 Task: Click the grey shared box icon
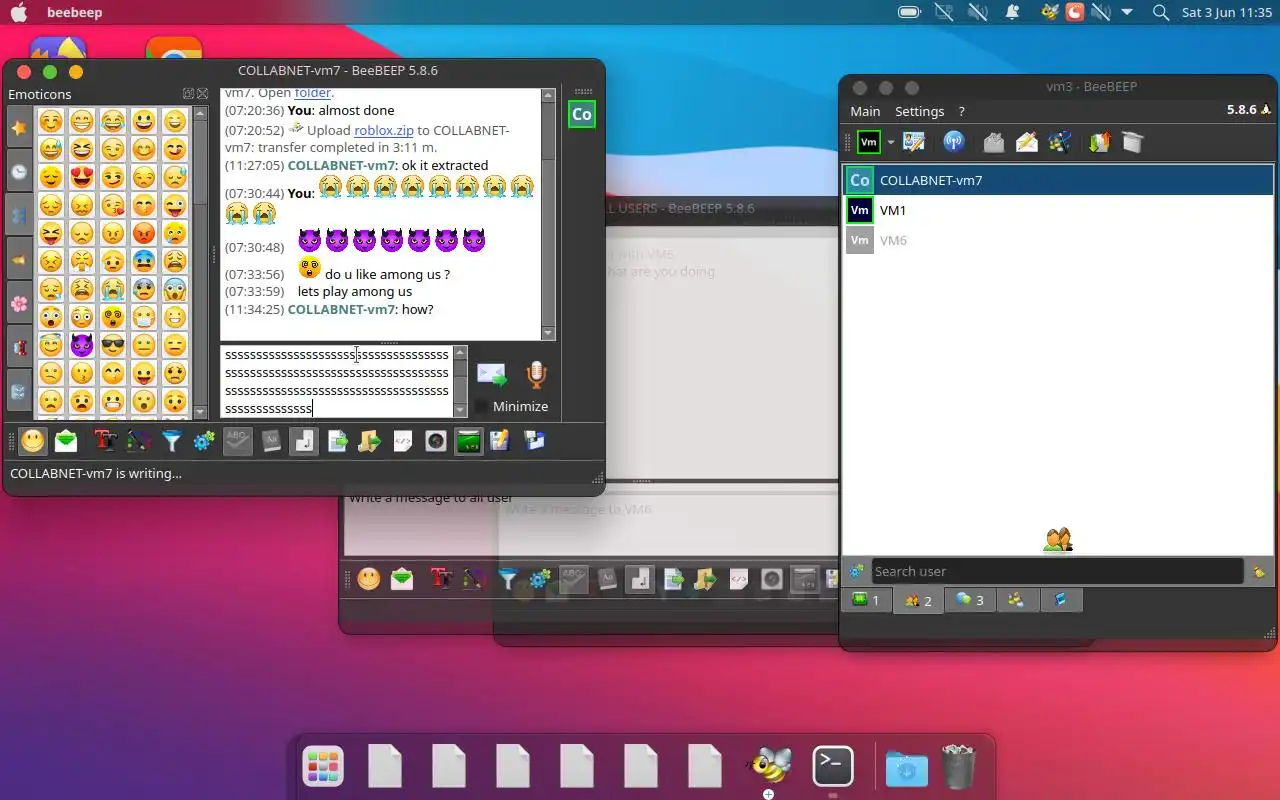point(1132,142)
